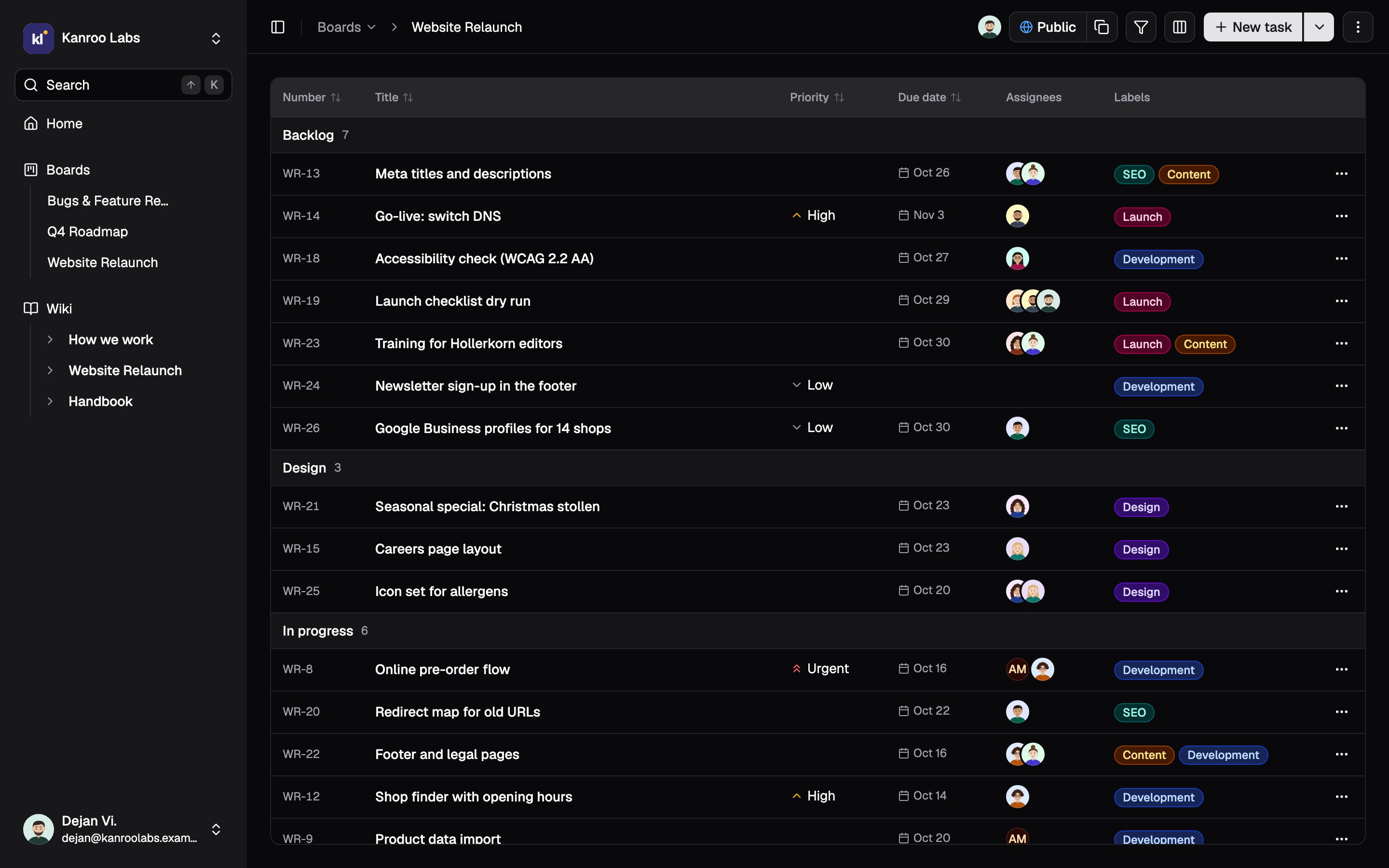Sort by Title column
Viewport: 1389px width, 868px height.
[x=394, y=97]
